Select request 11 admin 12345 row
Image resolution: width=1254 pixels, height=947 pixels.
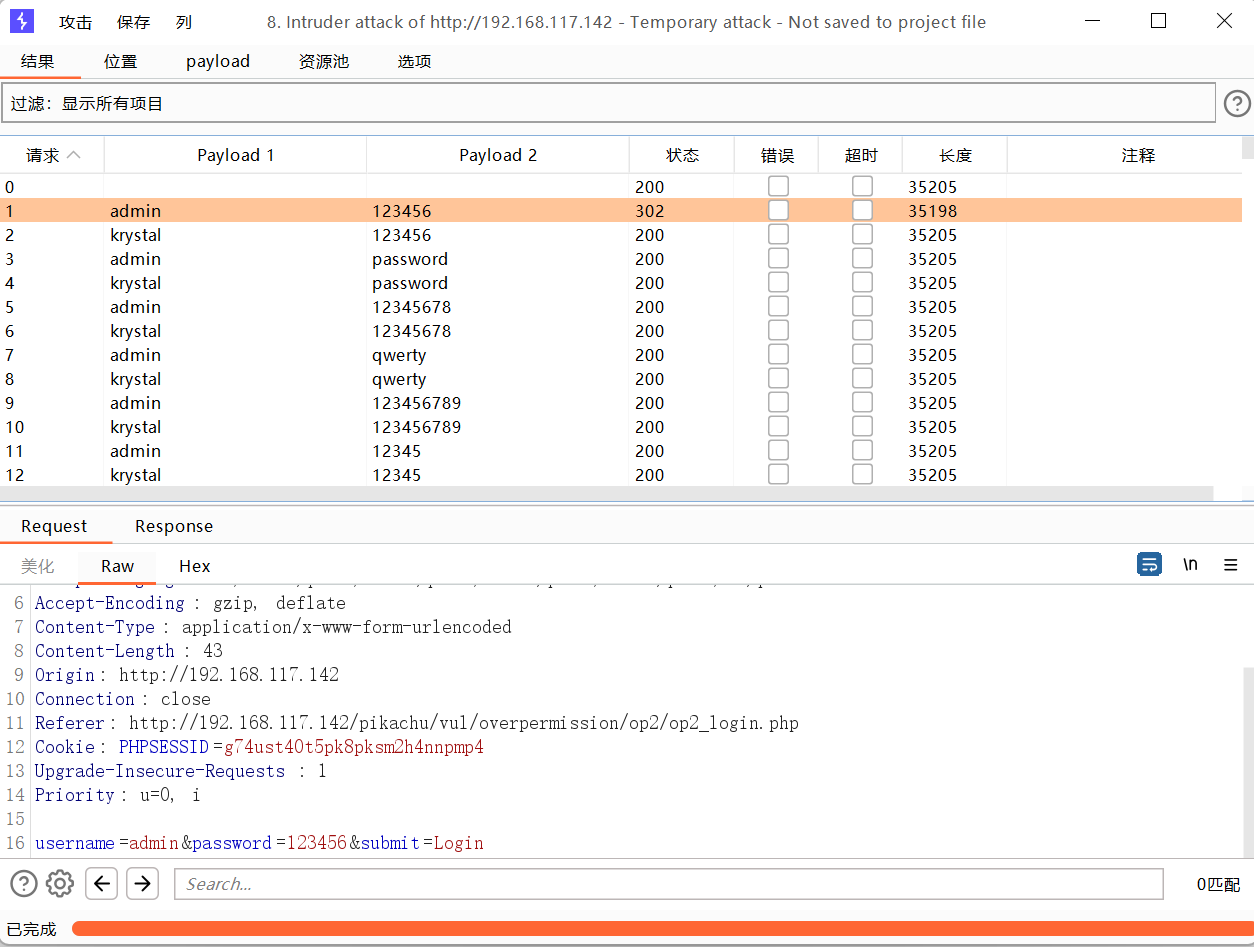coord(621,451)
